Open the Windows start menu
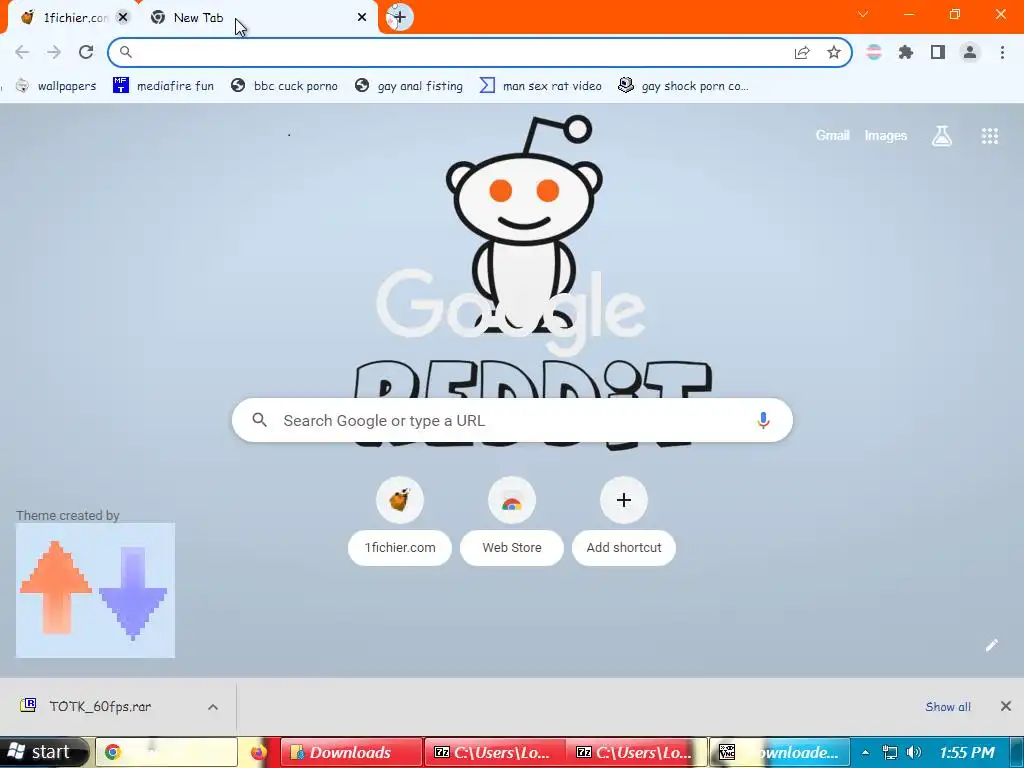This screenshot has height=768, width=1024. 43,752
